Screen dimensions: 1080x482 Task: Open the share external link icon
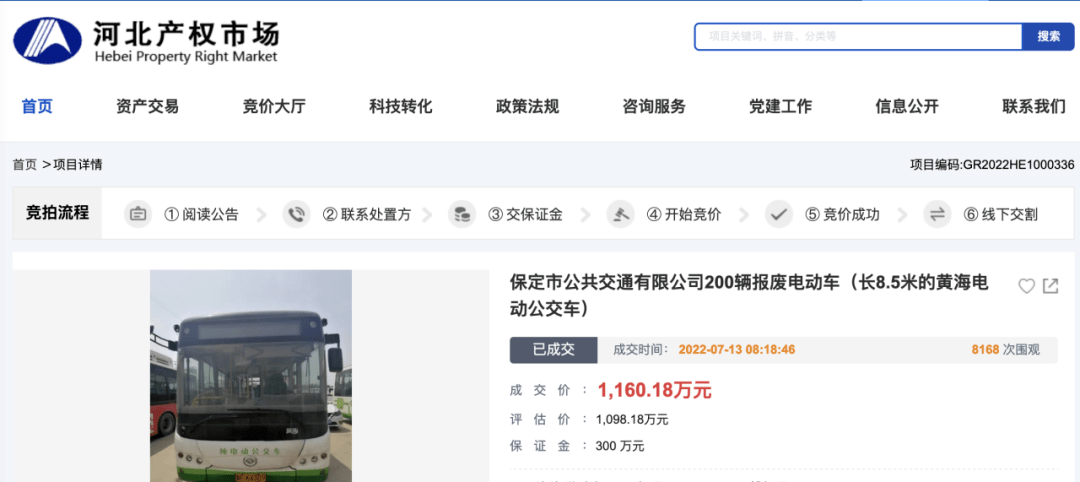1050,286
